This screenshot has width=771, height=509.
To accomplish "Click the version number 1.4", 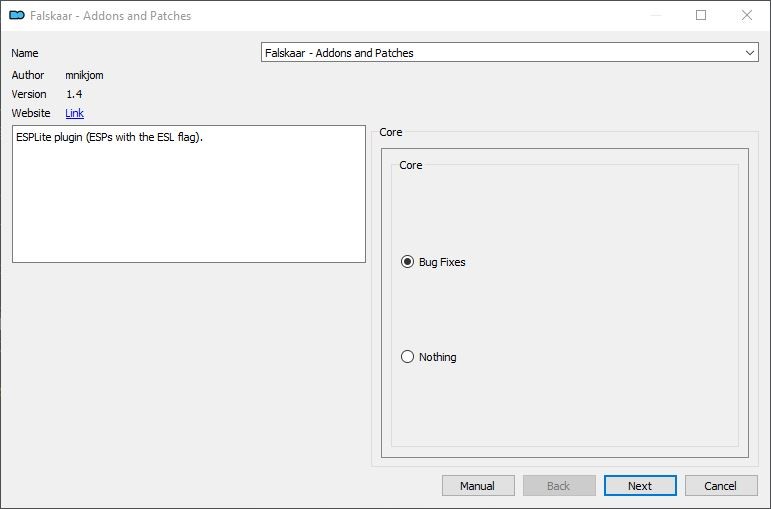I will (74, 94).
